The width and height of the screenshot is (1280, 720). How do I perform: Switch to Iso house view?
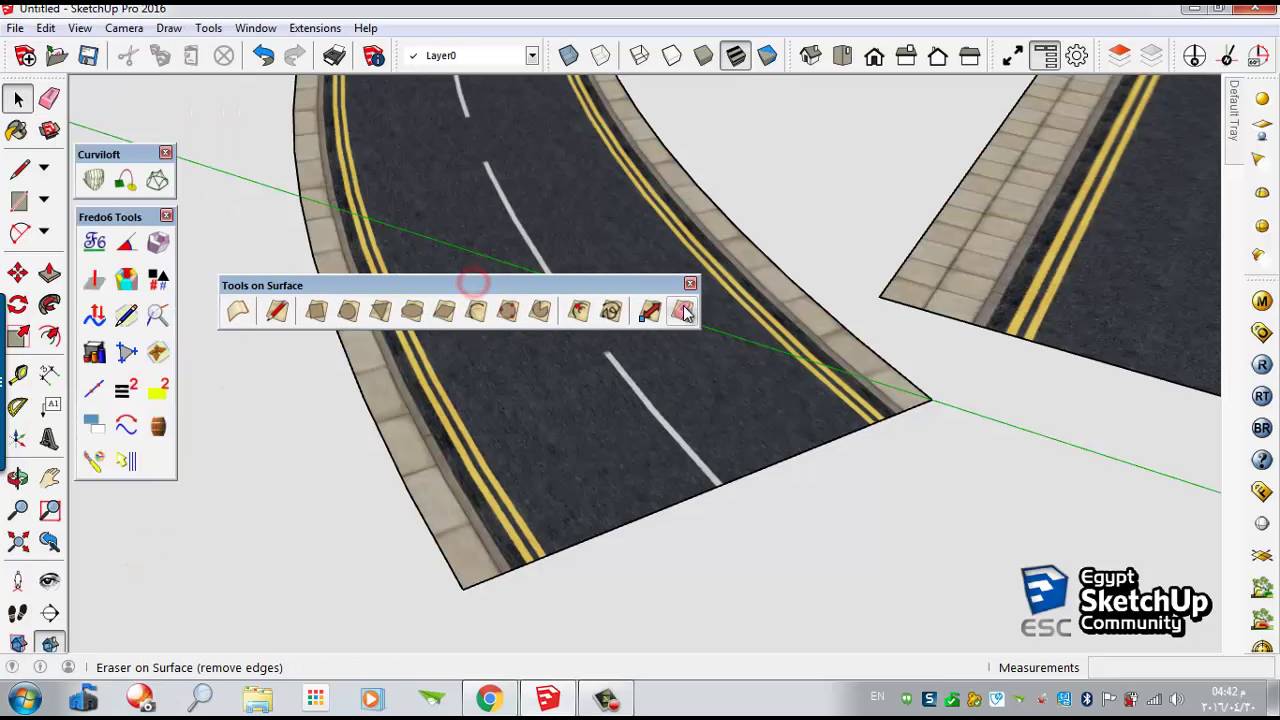[811, 56]
